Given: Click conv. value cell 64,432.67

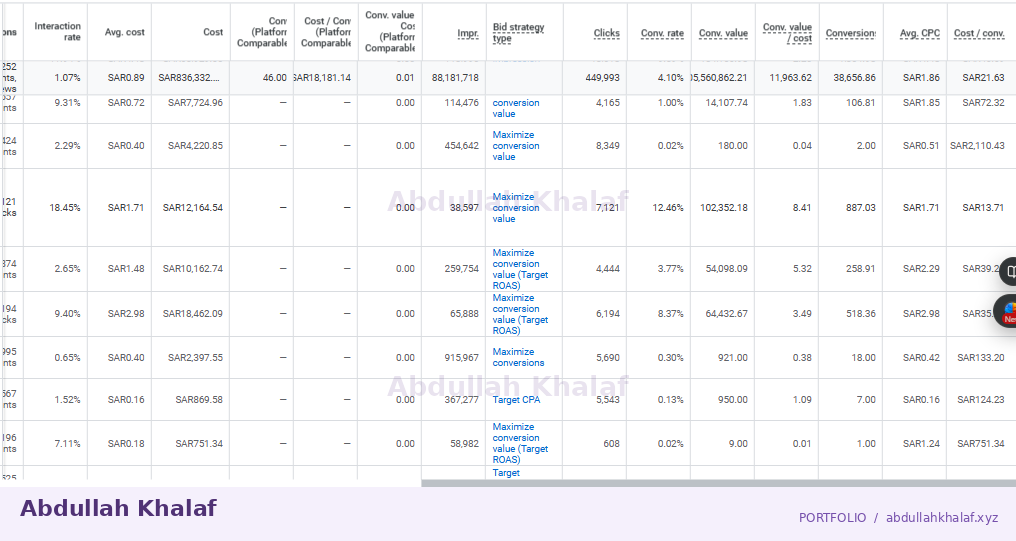Looking at the screenshot, I should click(x=726, y=314).
